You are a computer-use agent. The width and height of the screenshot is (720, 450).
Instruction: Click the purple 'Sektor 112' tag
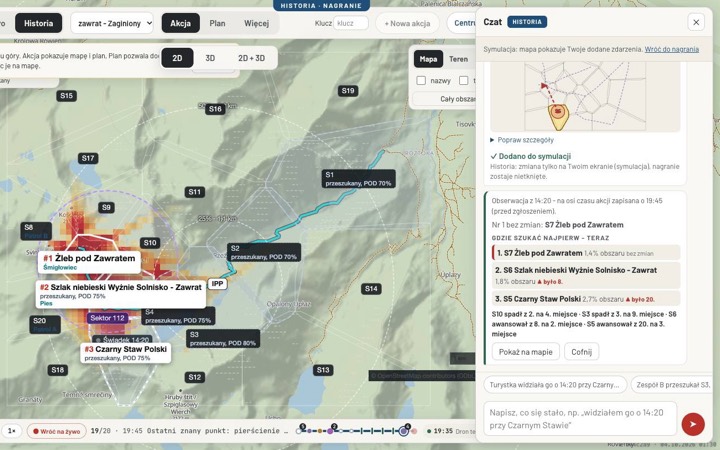tap(107, 318)
